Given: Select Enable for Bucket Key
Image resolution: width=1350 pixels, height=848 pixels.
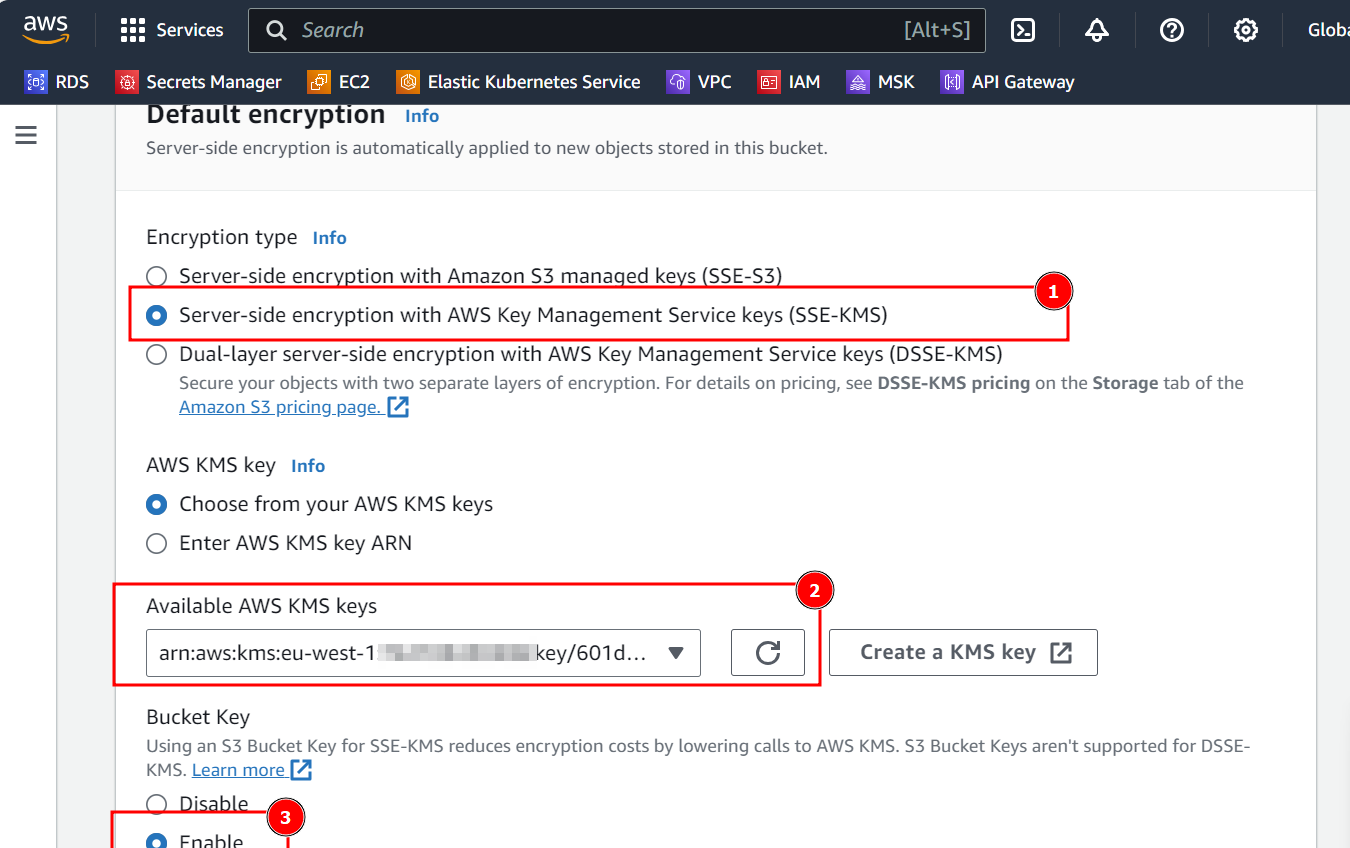Looking at the screenshot, I should (x=157, y=842).
